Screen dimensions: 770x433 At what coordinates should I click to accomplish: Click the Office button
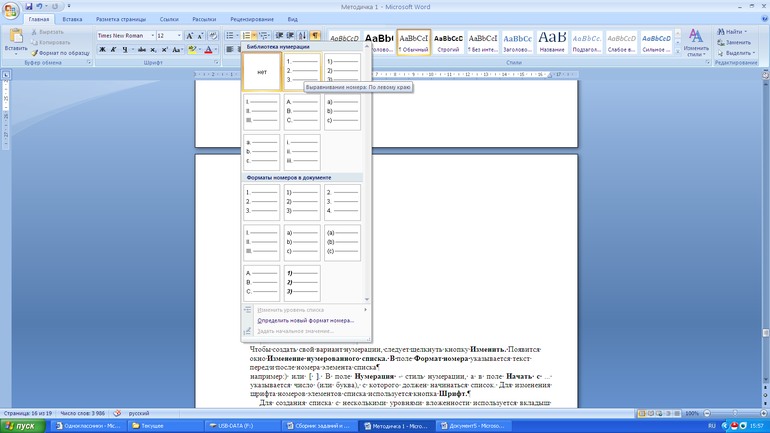10,10
